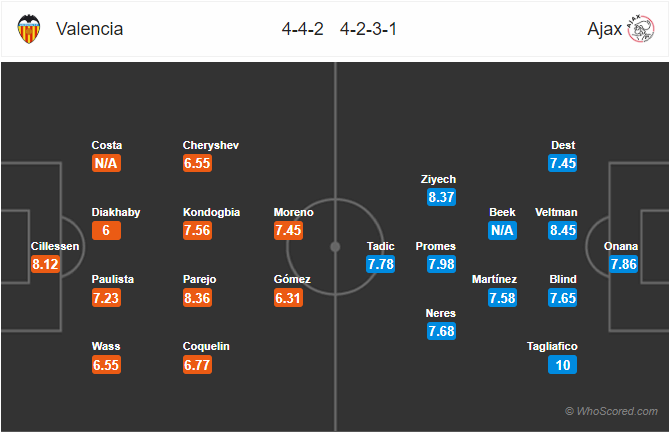Open the Ajax team name
The height and width of the screenshot is (432, 670).
(x=601, y=29)
